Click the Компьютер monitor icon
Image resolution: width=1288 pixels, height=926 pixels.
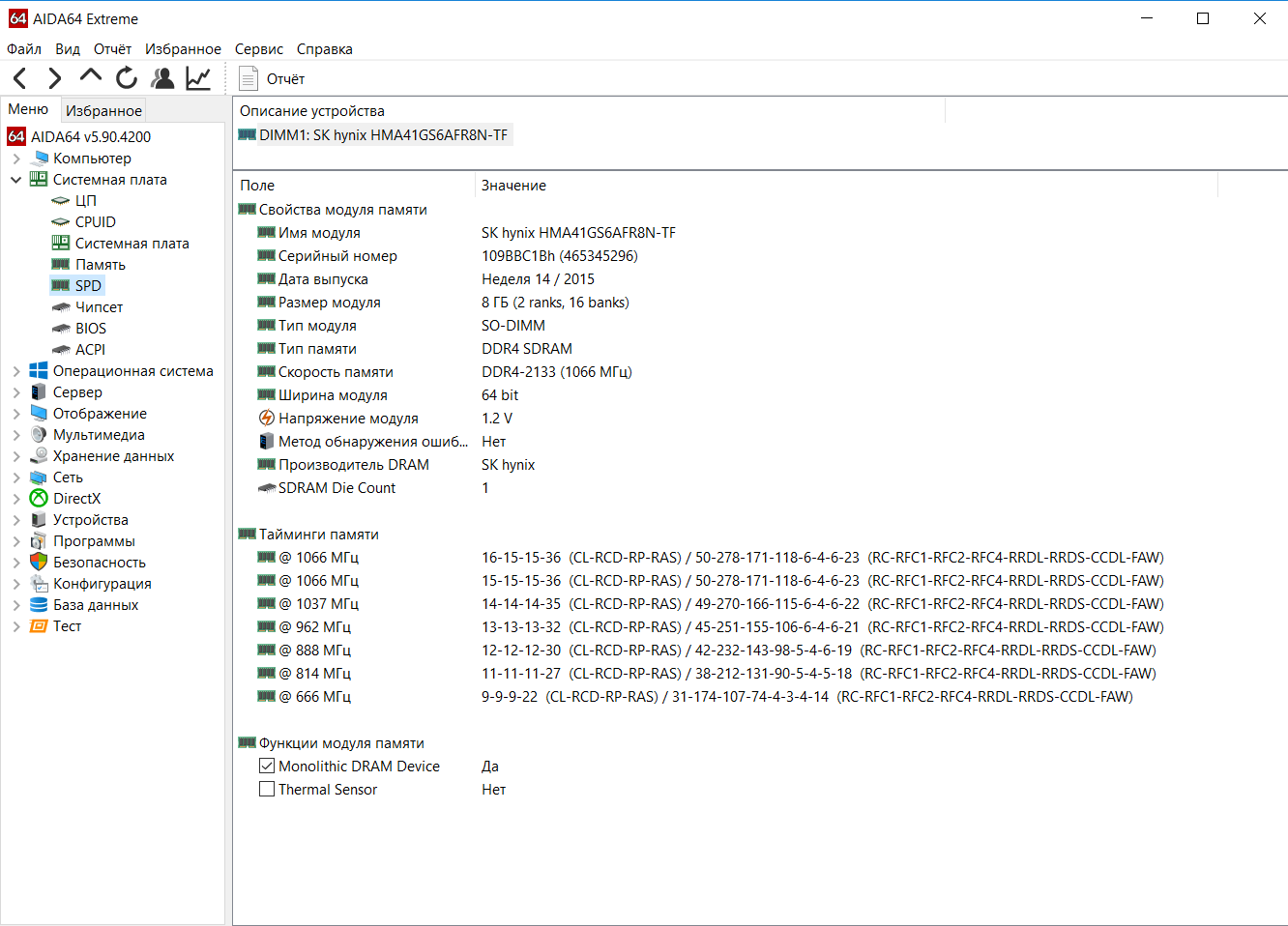point(40,159)
